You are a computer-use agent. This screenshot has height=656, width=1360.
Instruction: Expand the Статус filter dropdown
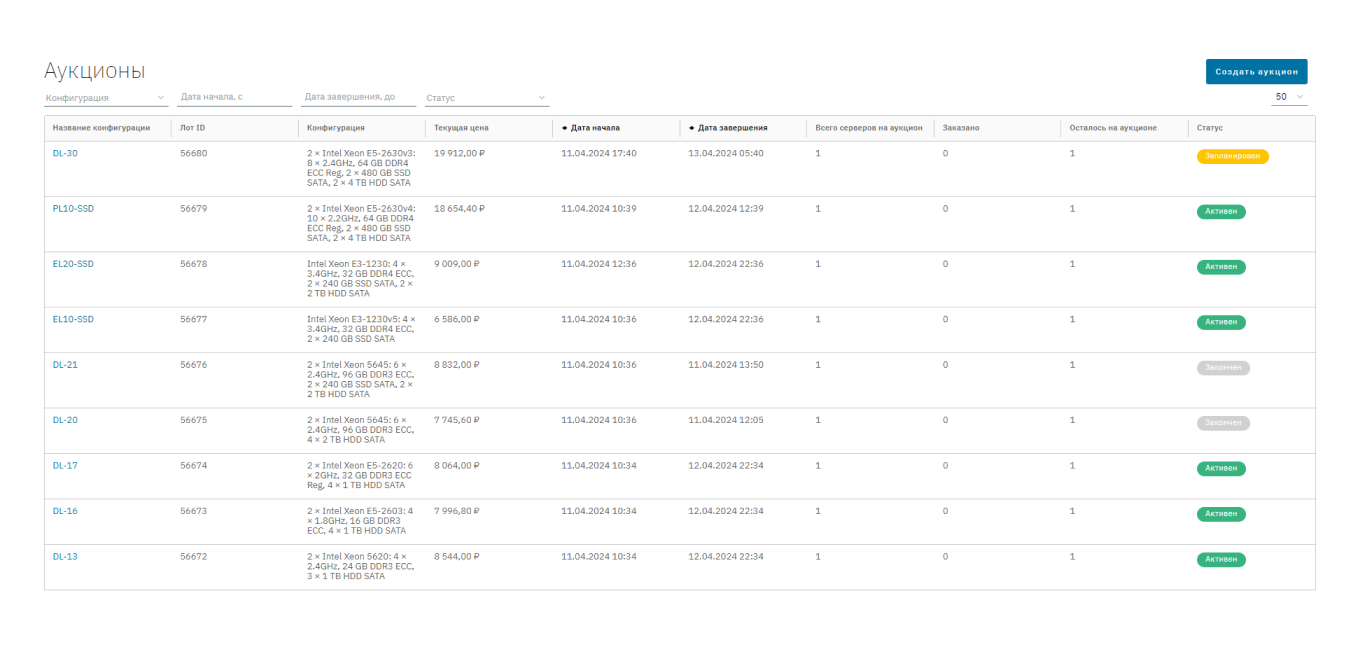pos(486,98)
